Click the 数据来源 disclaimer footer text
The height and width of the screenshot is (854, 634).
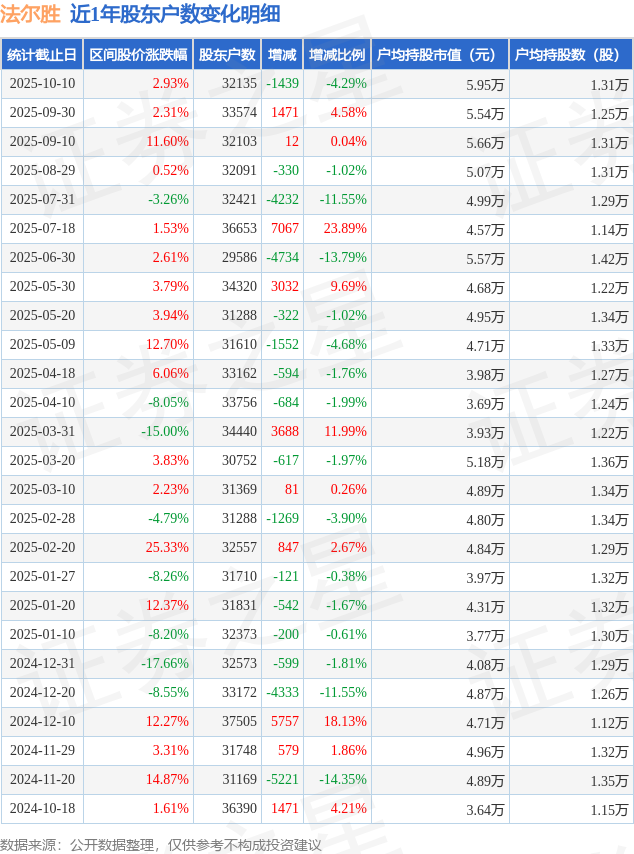pyautogui.click(x=160, y=845)
